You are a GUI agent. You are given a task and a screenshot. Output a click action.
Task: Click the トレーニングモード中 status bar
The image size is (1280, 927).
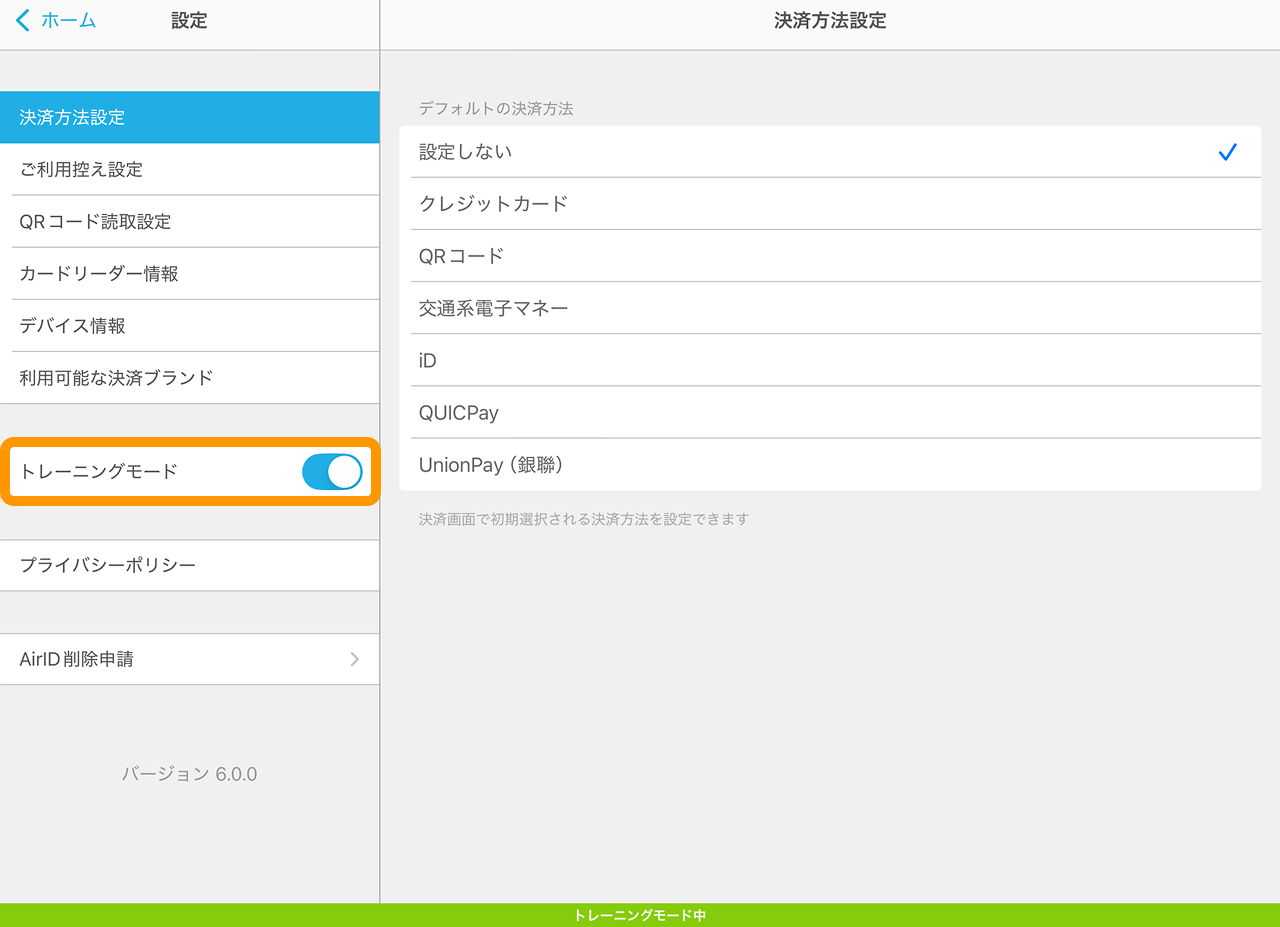point(639,913)
